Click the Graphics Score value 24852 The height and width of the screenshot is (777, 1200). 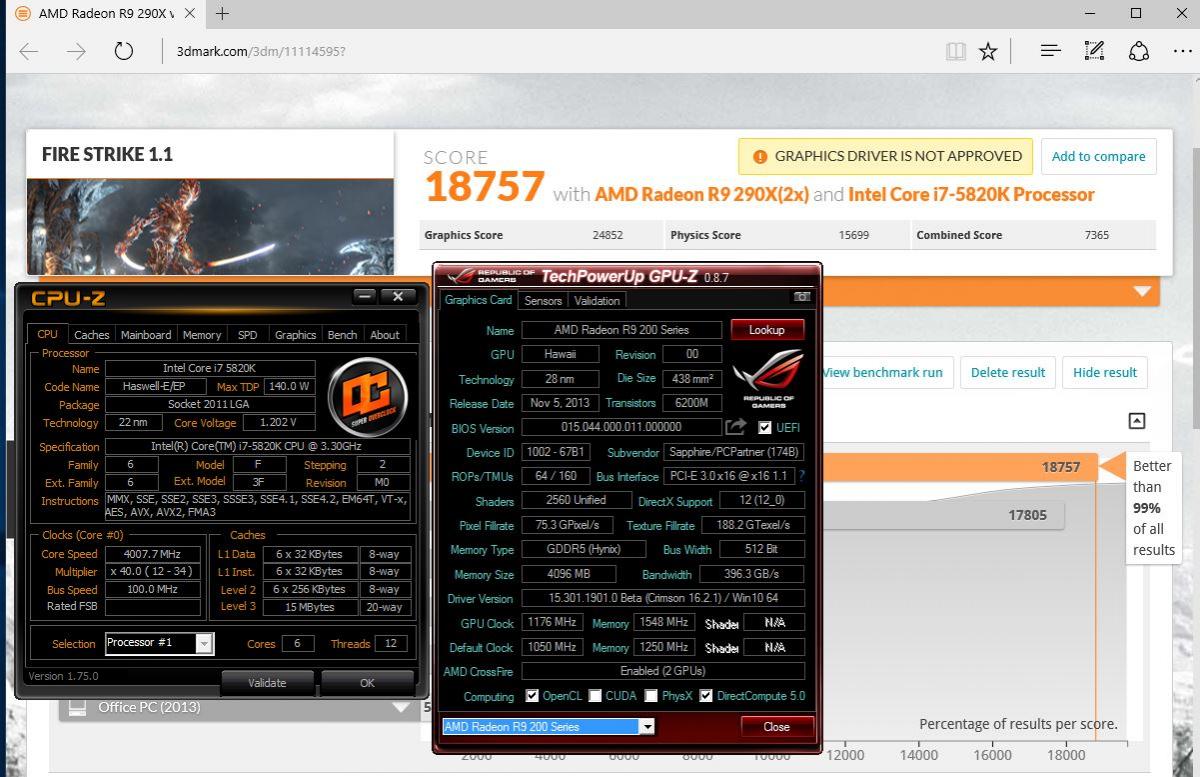607,235
